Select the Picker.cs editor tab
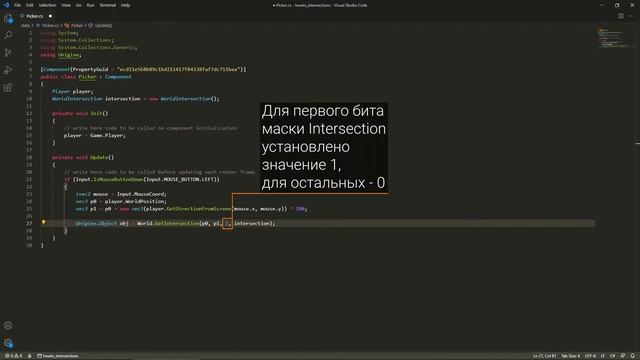Viewport: 640px width, 360px height. point(35,16)
